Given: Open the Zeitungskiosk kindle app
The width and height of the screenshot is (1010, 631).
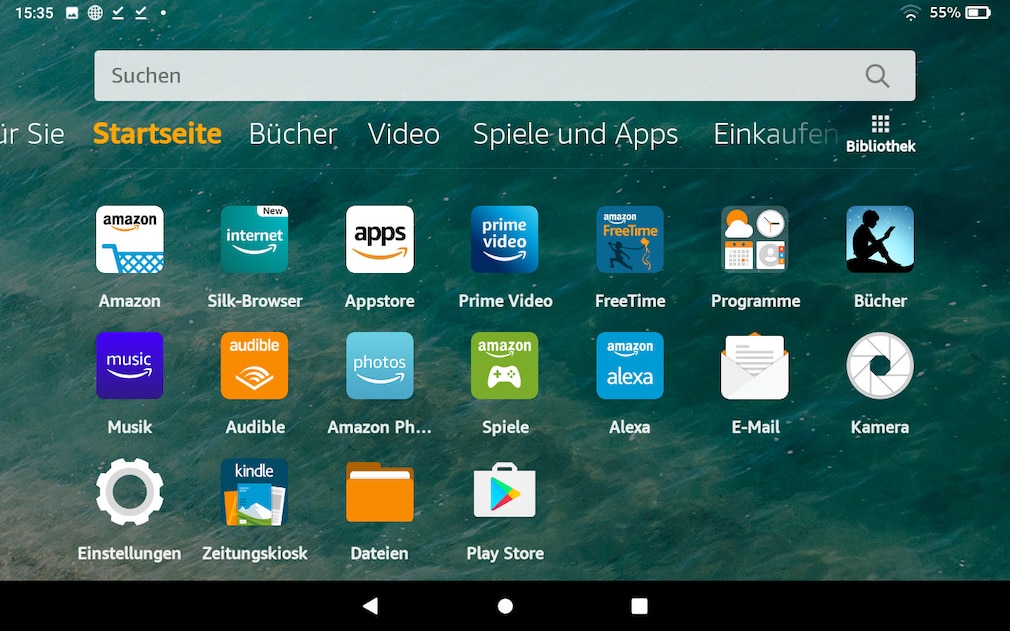Looking at the screenshot, I should (254, 492).
